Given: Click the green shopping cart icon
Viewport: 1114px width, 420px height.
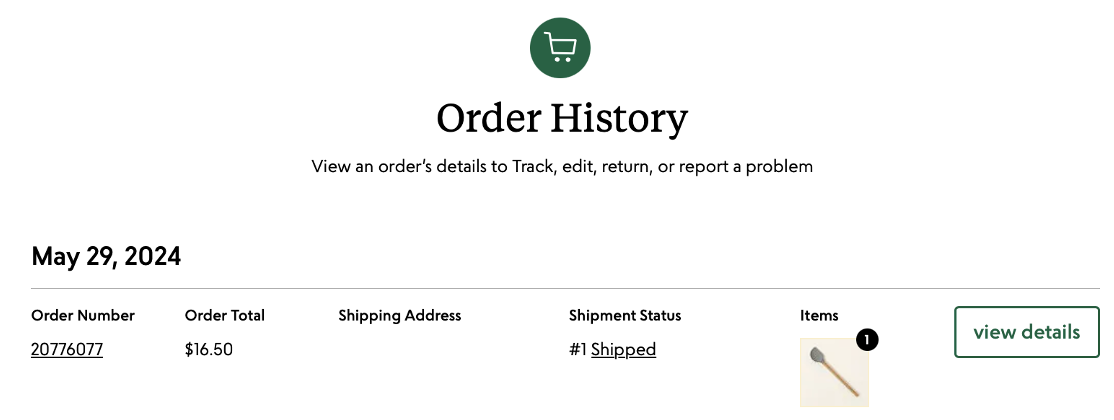Looking at the screenshot, I should tap(560, 48).
